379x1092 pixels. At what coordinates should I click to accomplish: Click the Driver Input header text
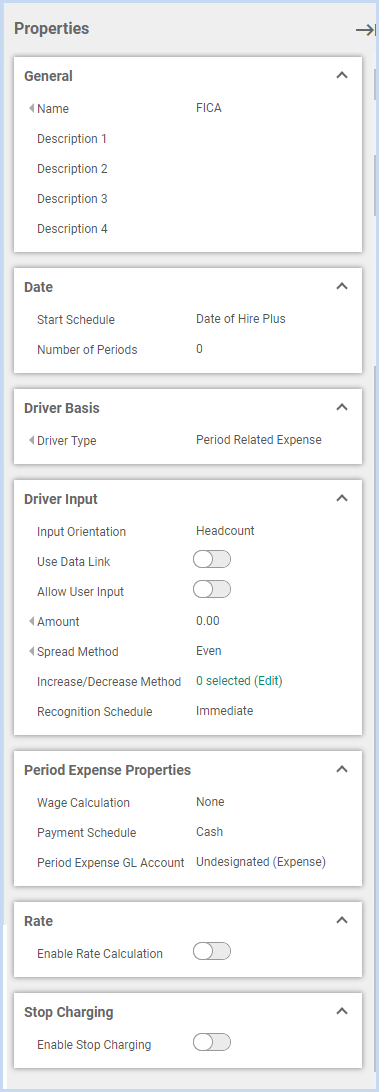(x=61, y=499)
